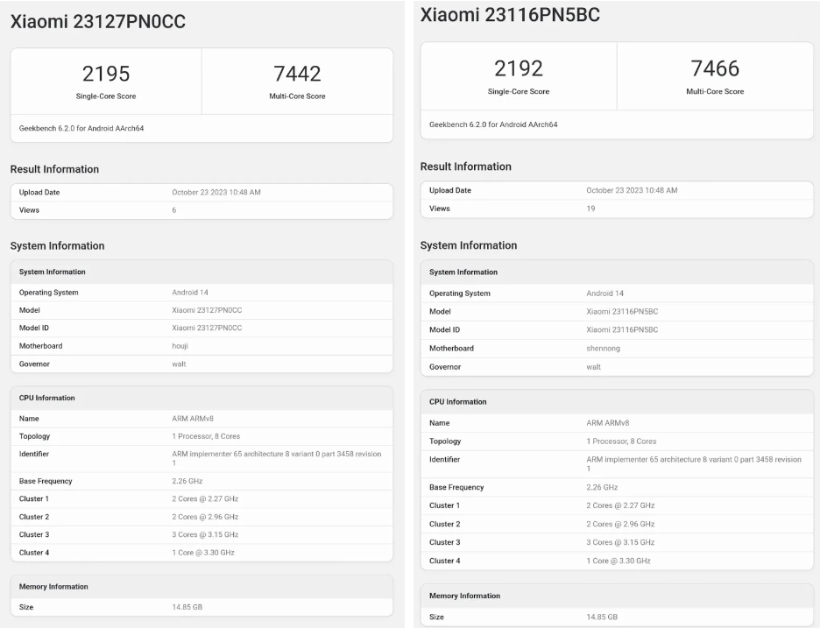
Task: Click "3 Cores @ 3.15 GHz" in 23127PN0CC result
Action: coord(205,535)
